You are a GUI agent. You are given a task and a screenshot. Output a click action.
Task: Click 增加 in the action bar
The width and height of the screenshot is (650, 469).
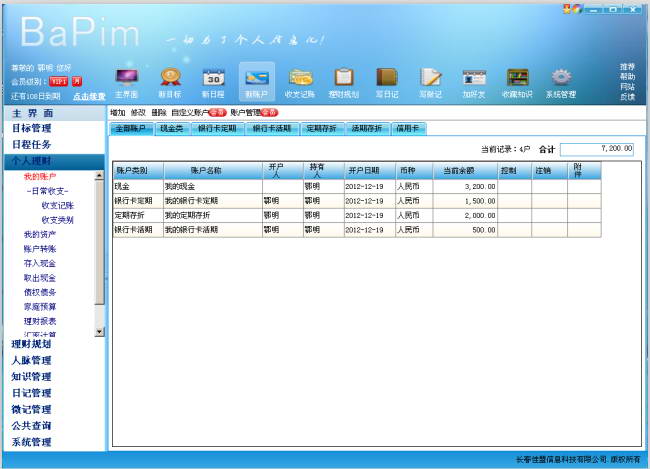coord(118,112)
